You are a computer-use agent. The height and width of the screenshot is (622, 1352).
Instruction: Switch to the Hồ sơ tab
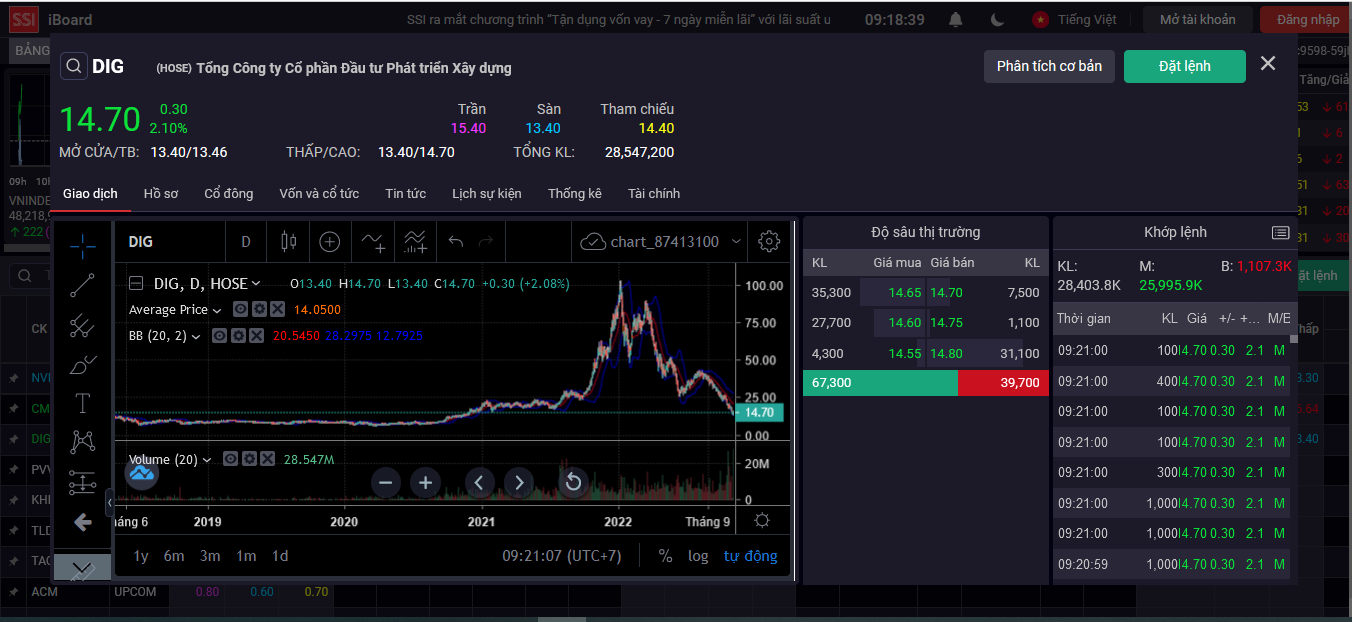[161, 193]
